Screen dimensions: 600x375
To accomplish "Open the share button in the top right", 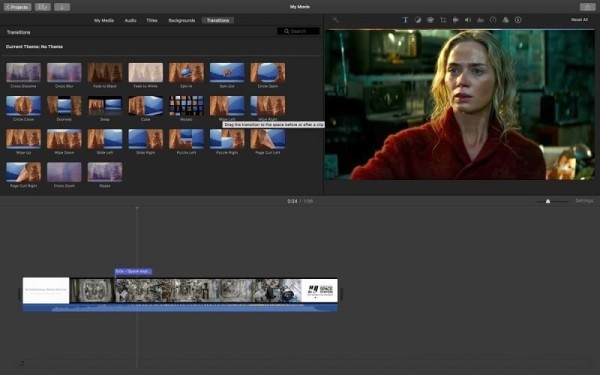I will 587,7.
